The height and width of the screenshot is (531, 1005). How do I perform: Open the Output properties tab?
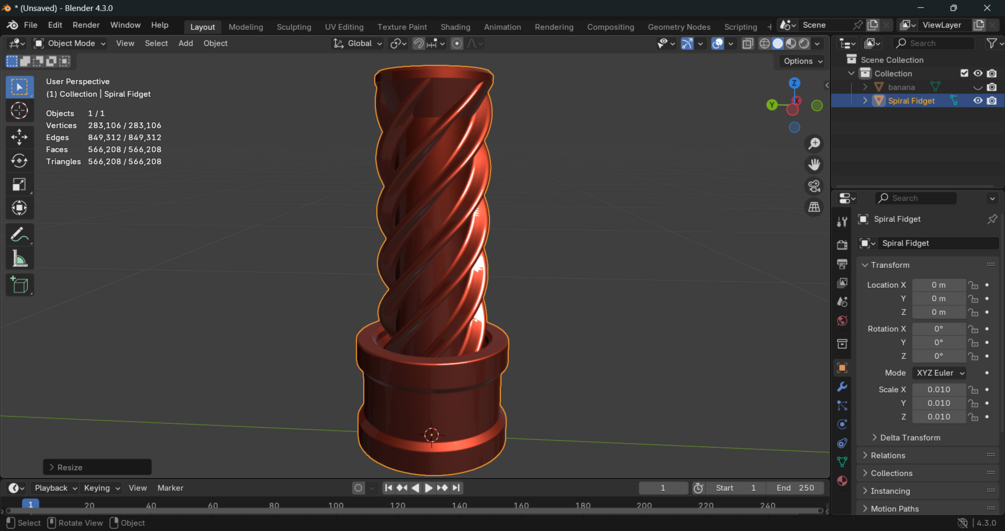coord(842,264)
